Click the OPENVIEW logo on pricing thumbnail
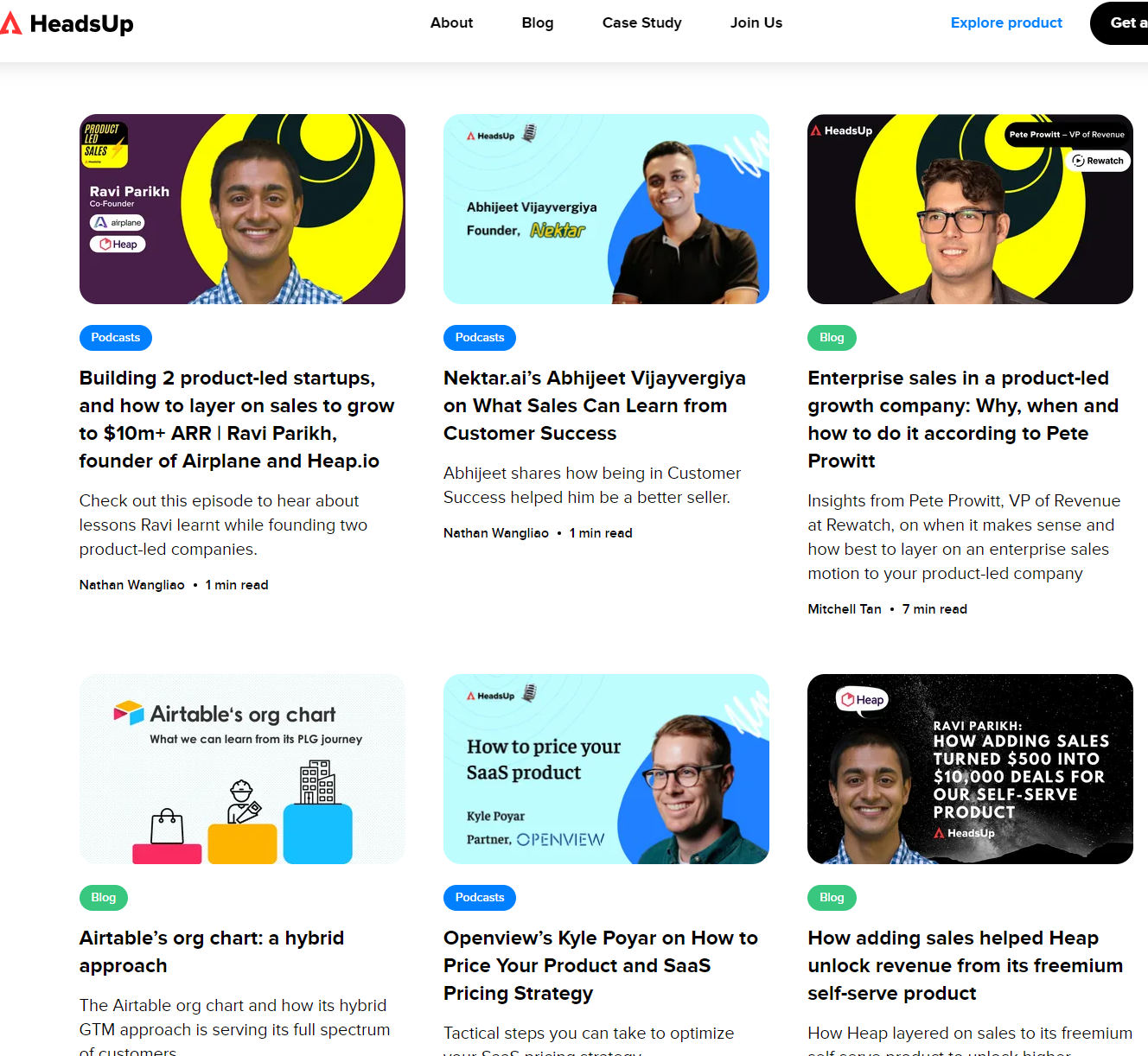The width and height of the screenshot is (1148, 1056). click(561, 839)
